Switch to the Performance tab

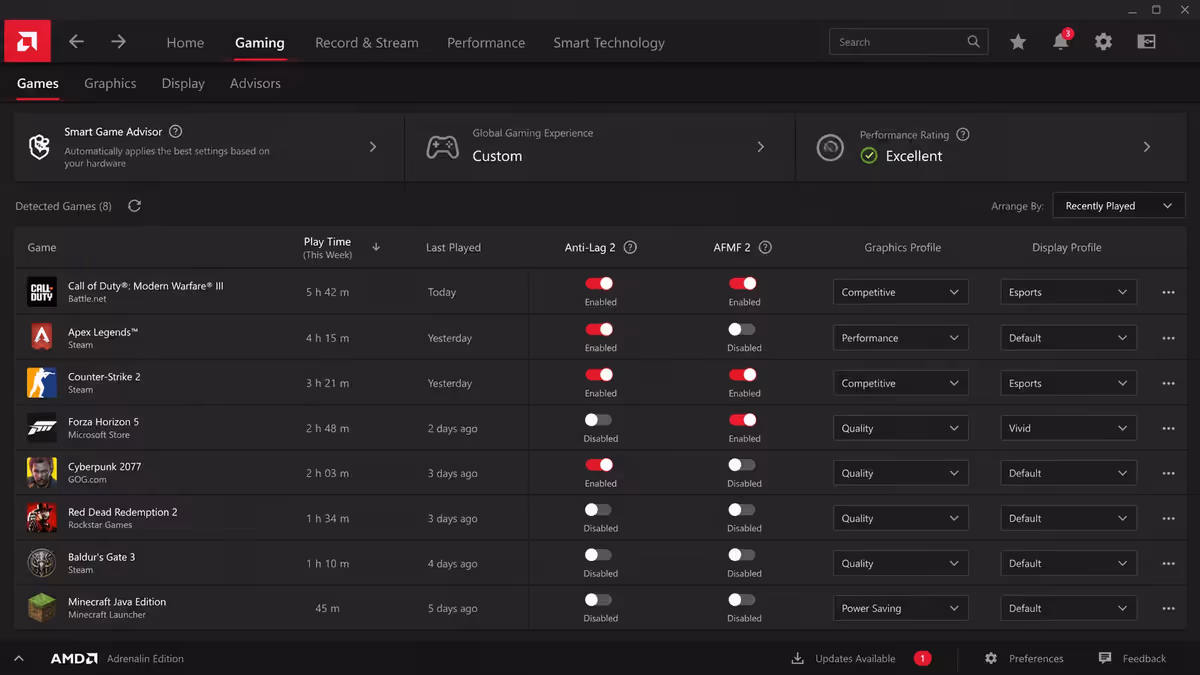(486, 43)
